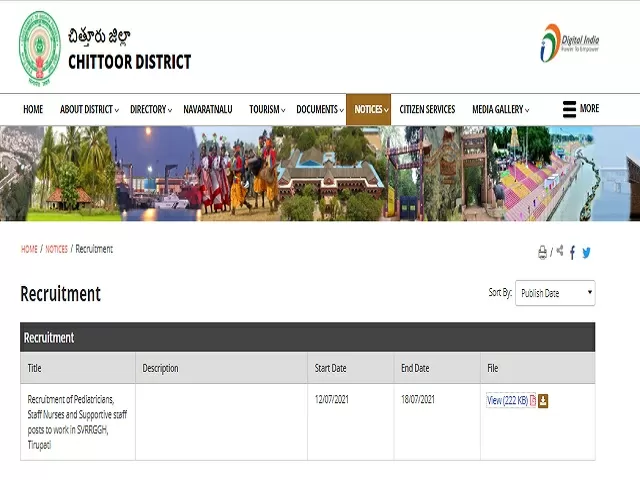Click the Home breadcrumb link
Screen dimensions: 640x480
(29, 249)
